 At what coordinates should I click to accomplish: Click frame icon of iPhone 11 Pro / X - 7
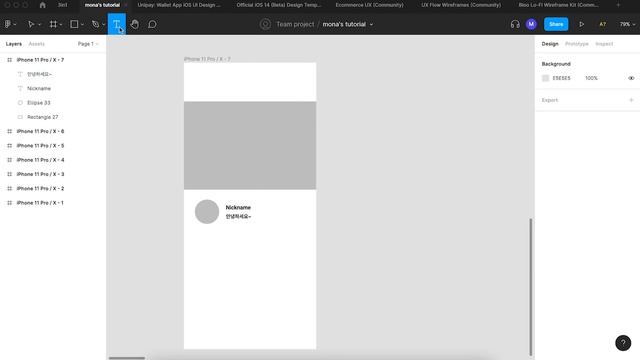(9, 60)
